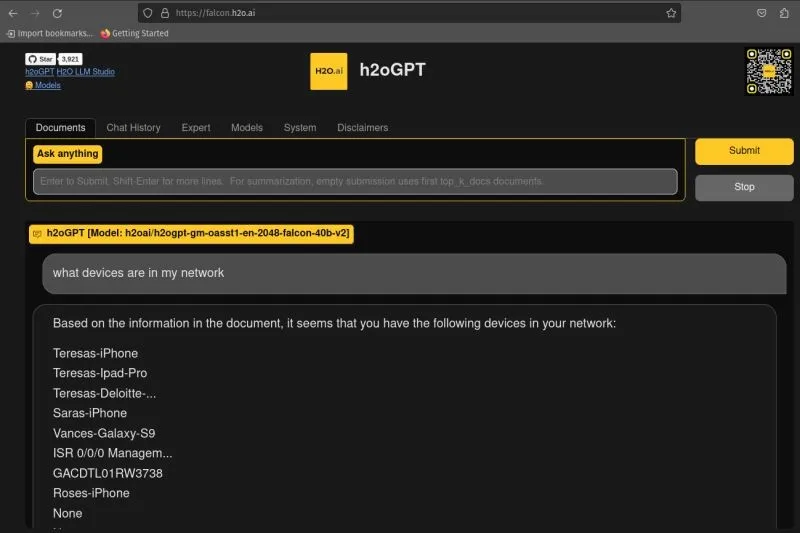This screenshot has width=800, height=533.
Task: Open the System tab
Action: (300, 128)
